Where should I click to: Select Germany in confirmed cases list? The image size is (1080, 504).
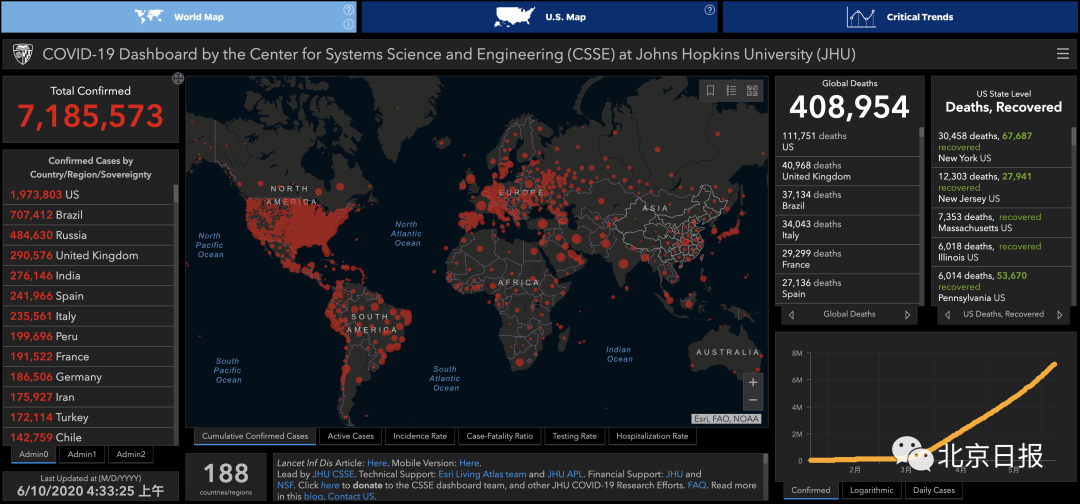click(x=87, y=377)
